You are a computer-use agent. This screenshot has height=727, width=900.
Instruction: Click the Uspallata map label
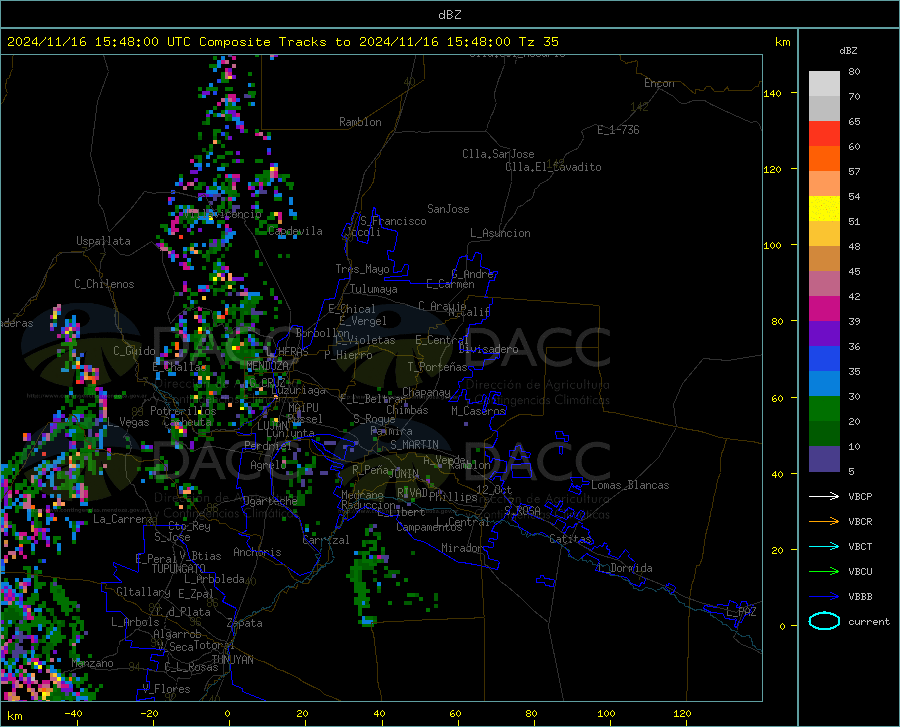tap(103, 241)
